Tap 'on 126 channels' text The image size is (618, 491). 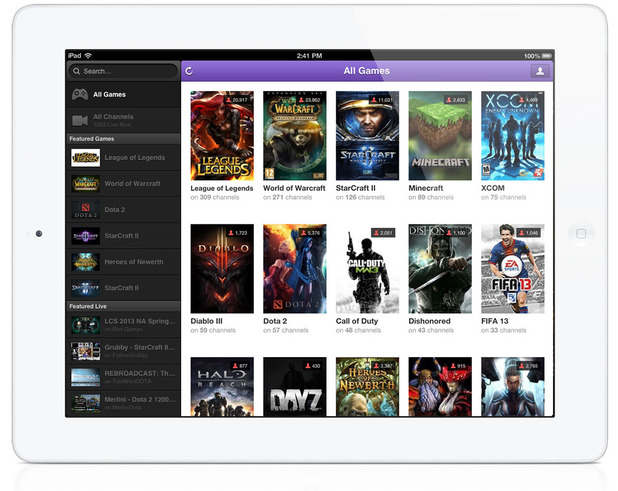[360, 197]
